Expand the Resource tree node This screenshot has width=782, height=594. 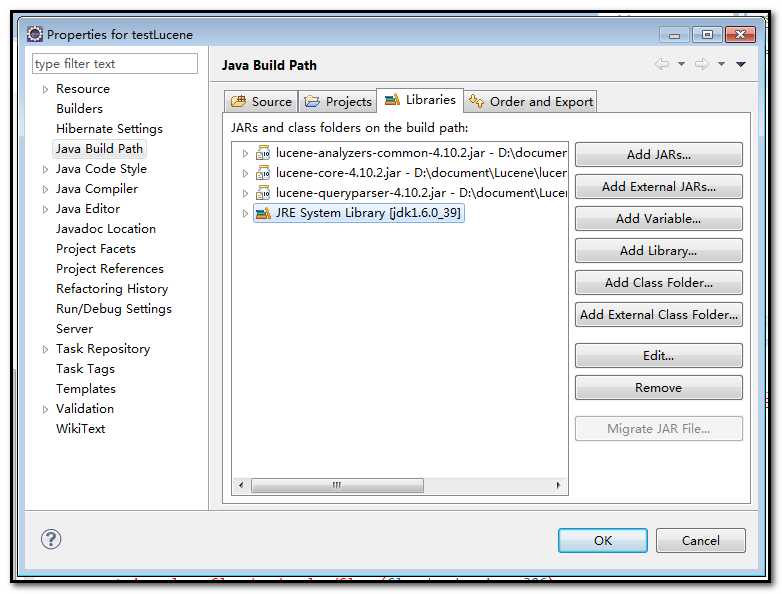[x=45, y=89]
